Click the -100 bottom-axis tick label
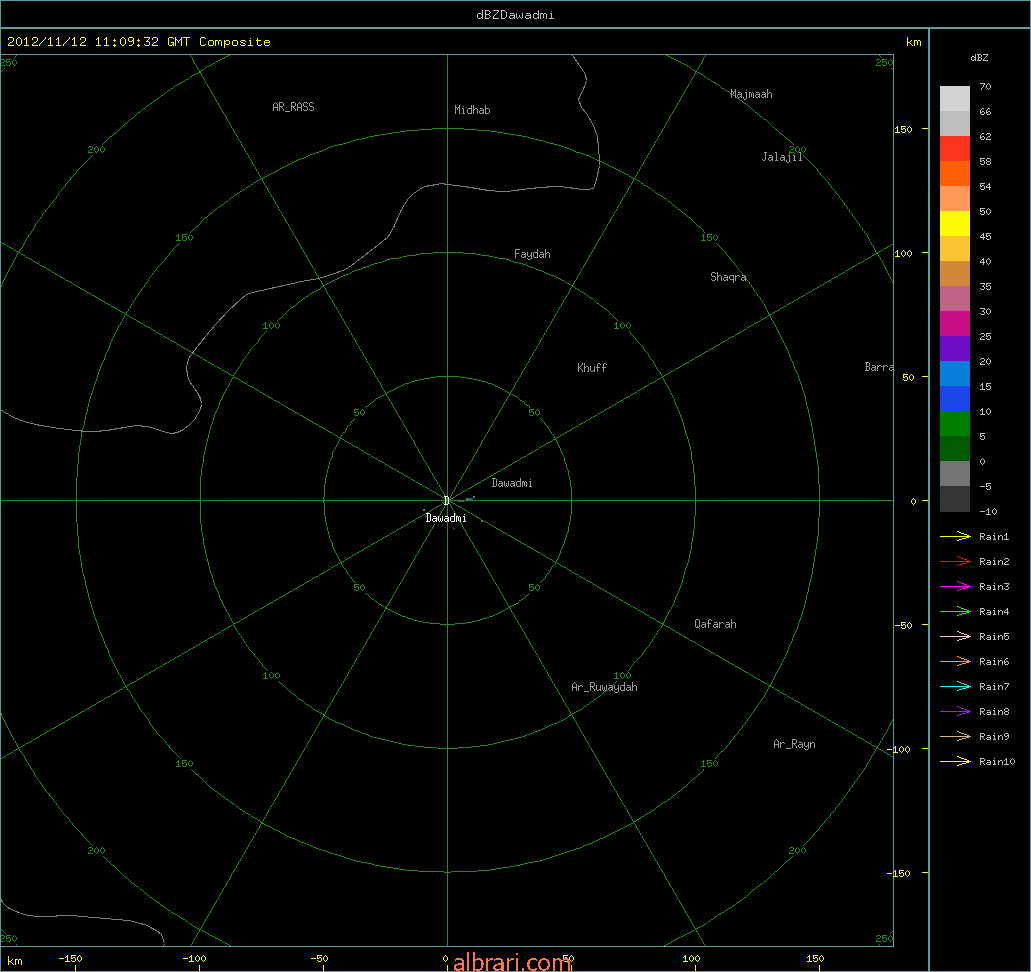Screen dimensions: 1031x972 [195, 958]
